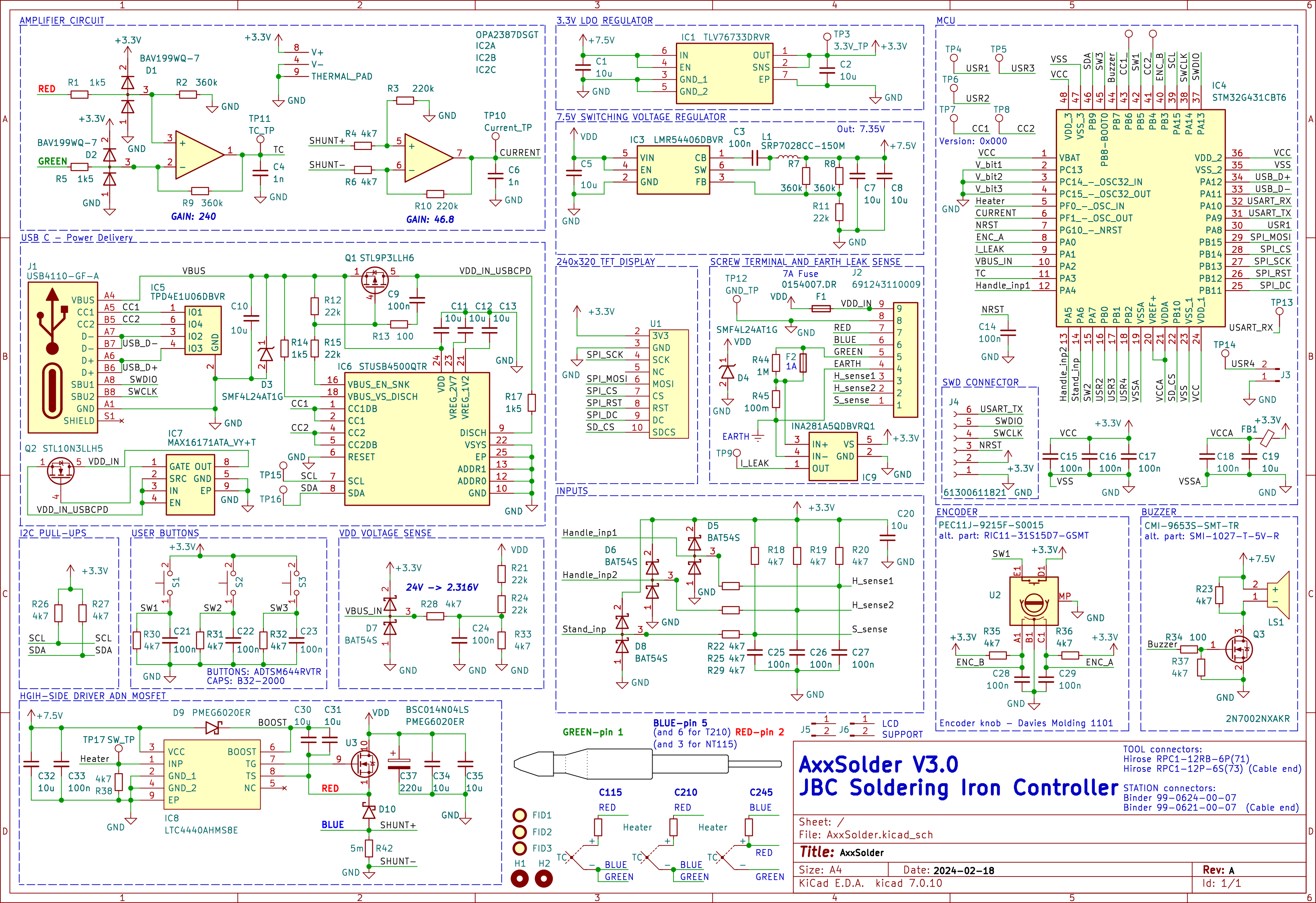Select mounting hole H1 symbol
The image size is (1316, 903).
click(519, 878)
